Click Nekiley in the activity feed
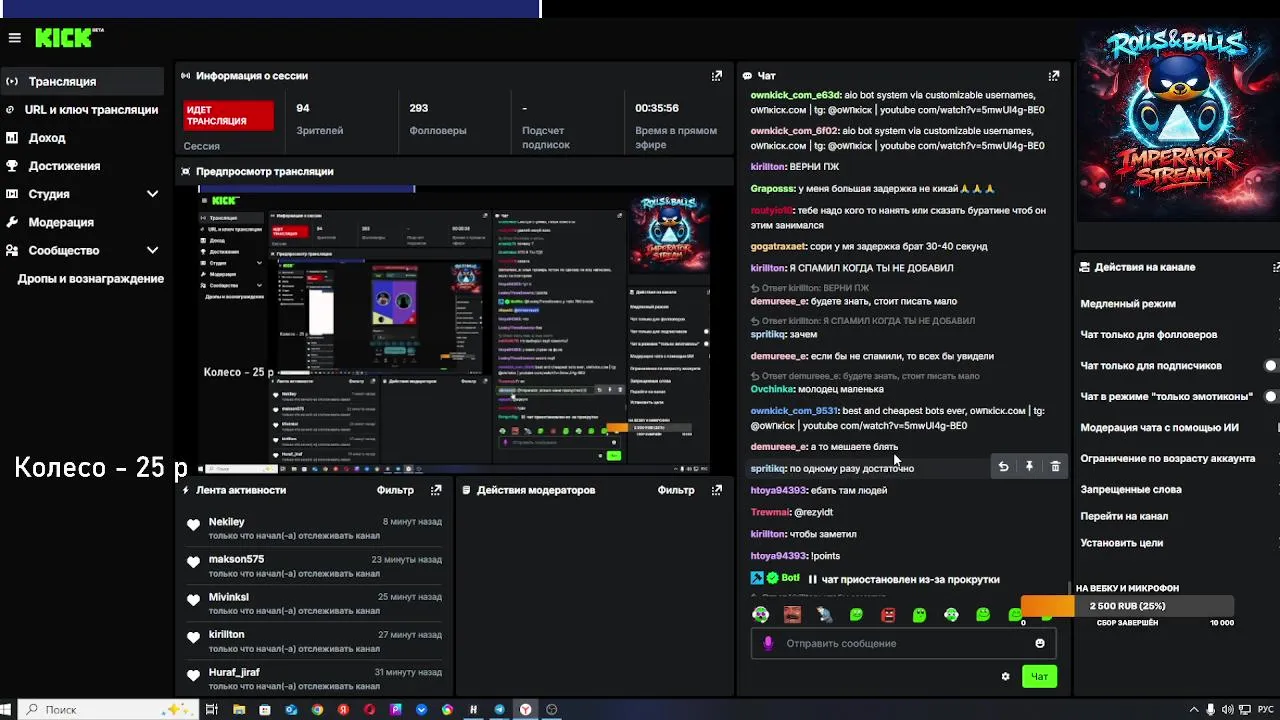This screenshot has width=1280, height=720. coord(227,522)
